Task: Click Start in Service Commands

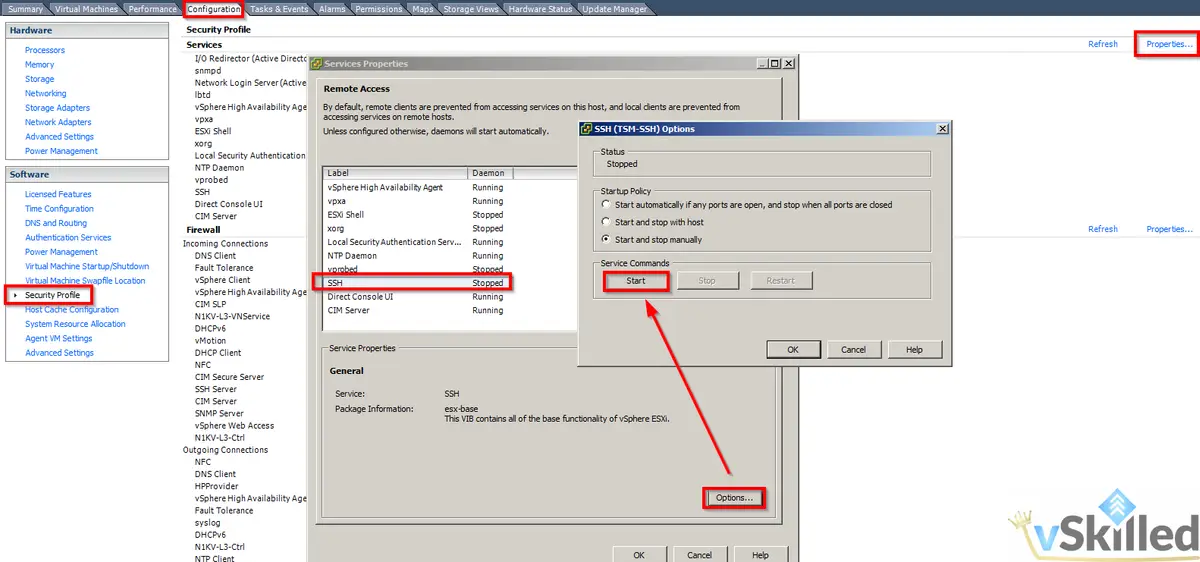Action: coord(636,281)
